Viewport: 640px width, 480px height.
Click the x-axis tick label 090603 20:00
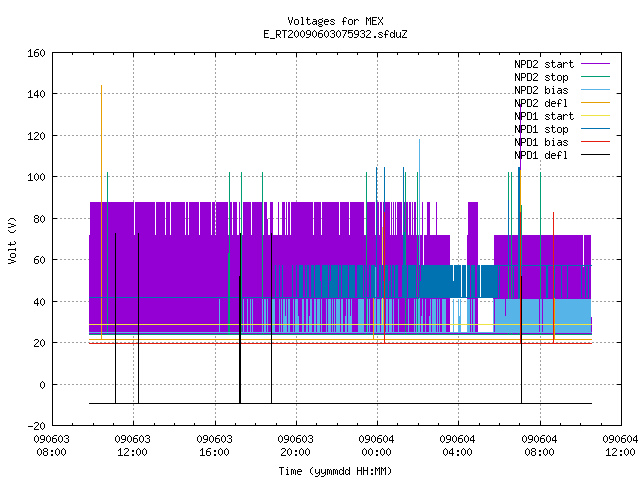pyautogui.click(x=296, y=445)
